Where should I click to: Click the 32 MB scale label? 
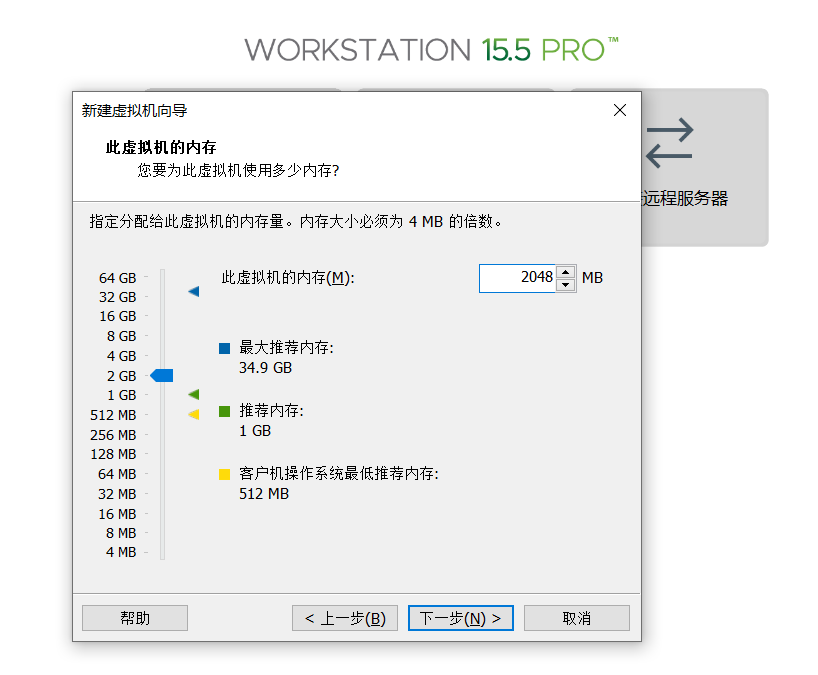(117, 494)
